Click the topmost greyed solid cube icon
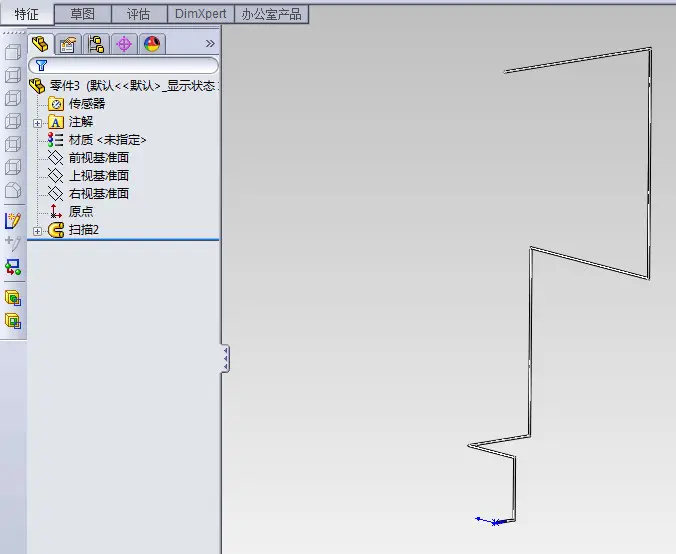The image size is (676, 554). [x=13, y=53]
